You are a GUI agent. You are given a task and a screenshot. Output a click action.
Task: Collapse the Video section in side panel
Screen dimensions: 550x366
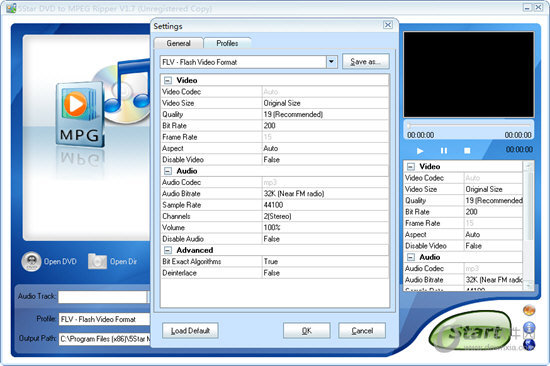[411, 167]
